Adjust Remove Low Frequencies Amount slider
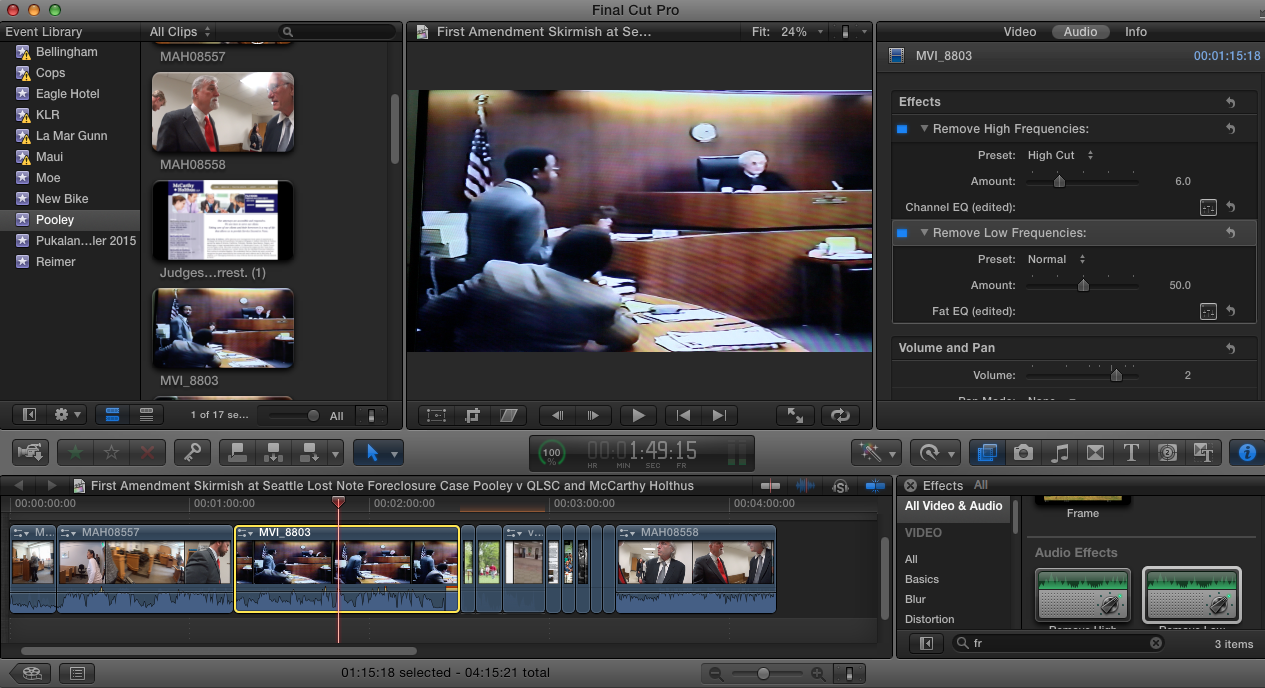Image resolution: width=1265 pixels, height=688 pixels. pyautogui.click(x=1083, y=285)
